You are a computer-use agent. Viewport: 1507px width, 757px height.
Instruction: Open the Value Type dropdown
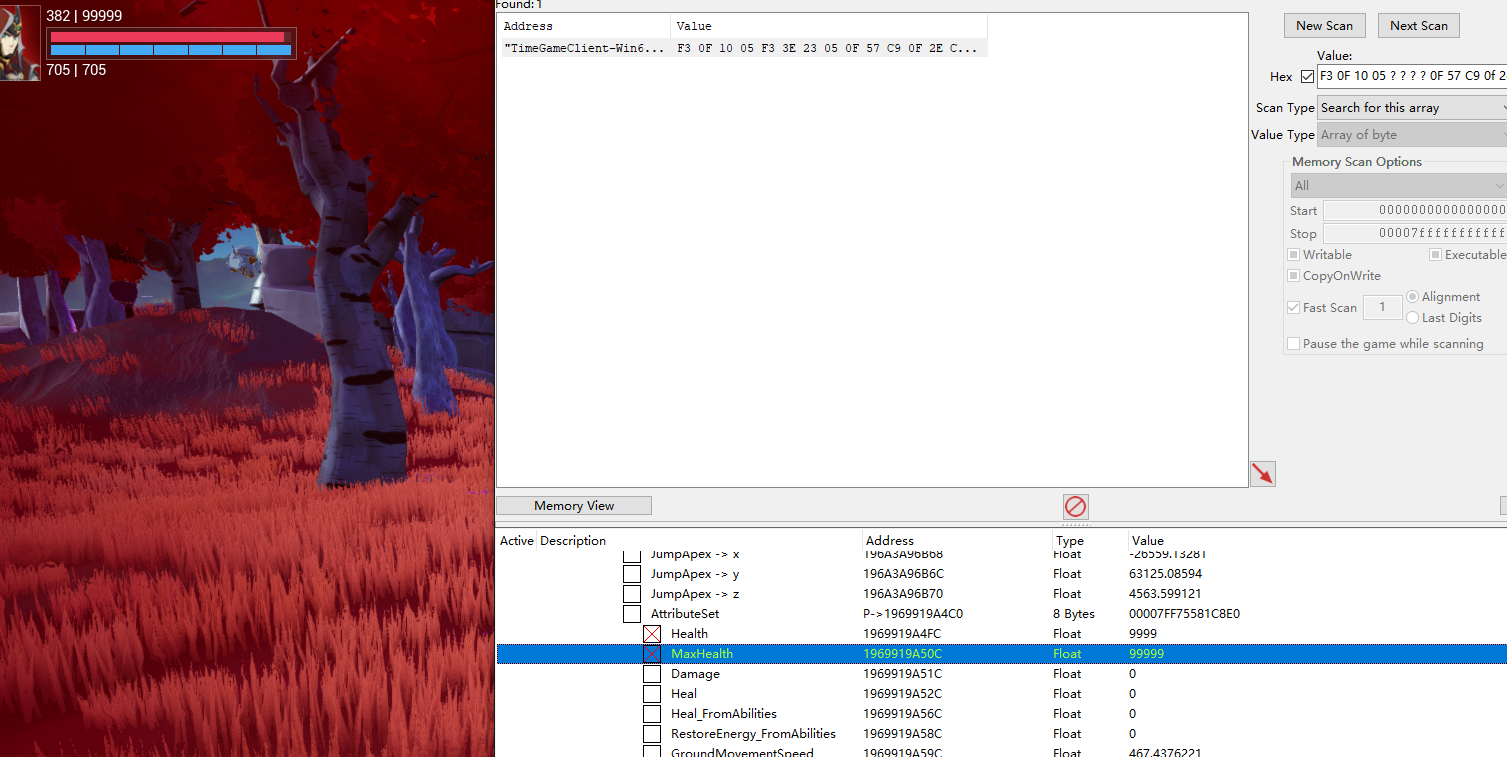(x=1411, y=135)
